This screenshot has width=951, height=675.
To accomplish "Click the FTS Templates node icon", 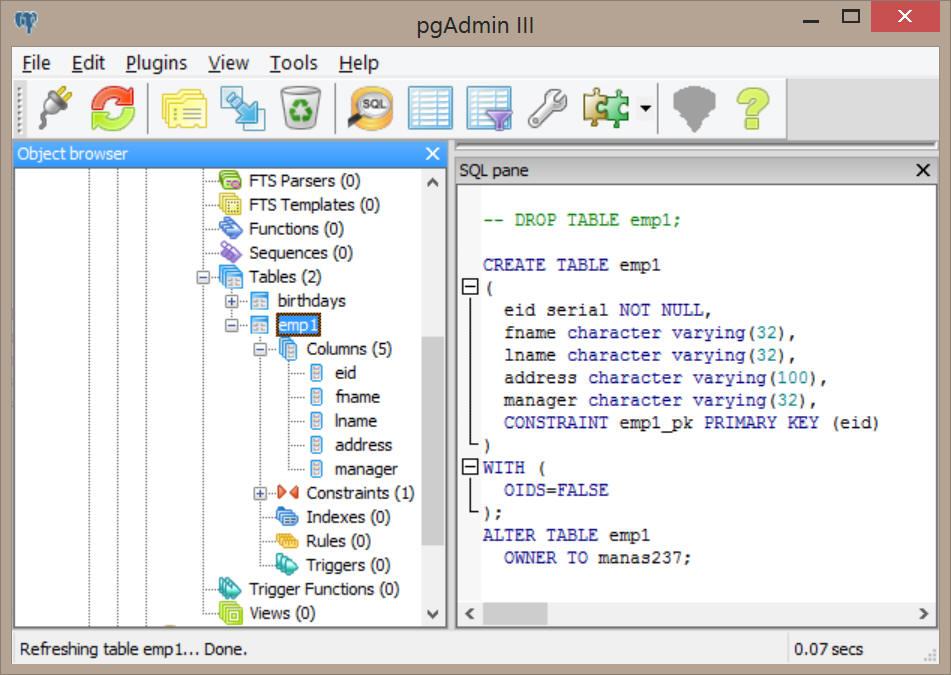I will coord(230,204).
